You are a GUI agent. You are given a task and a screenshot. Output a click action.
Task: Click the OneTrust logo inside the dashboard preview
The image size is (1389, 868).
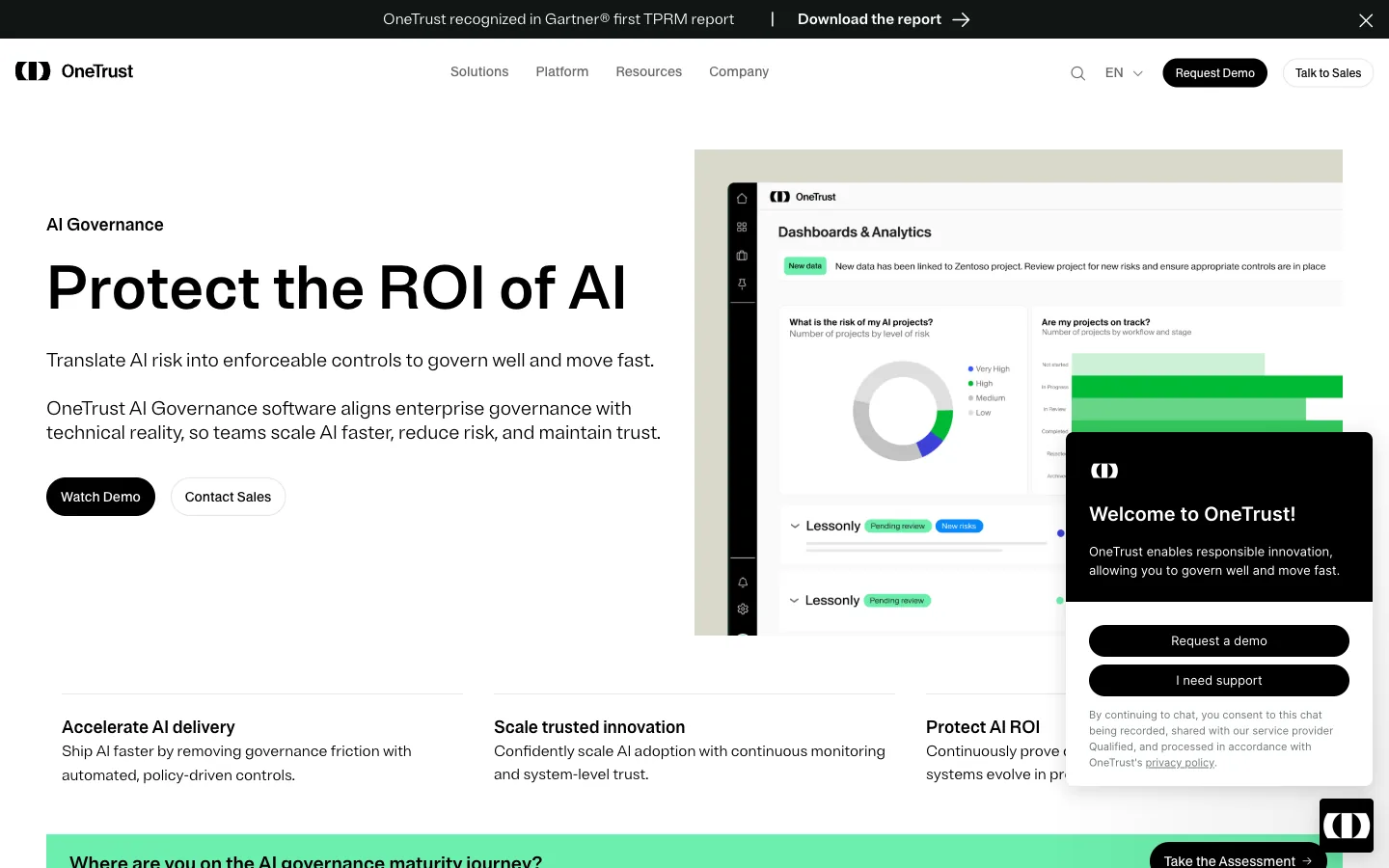click(803, 197)
